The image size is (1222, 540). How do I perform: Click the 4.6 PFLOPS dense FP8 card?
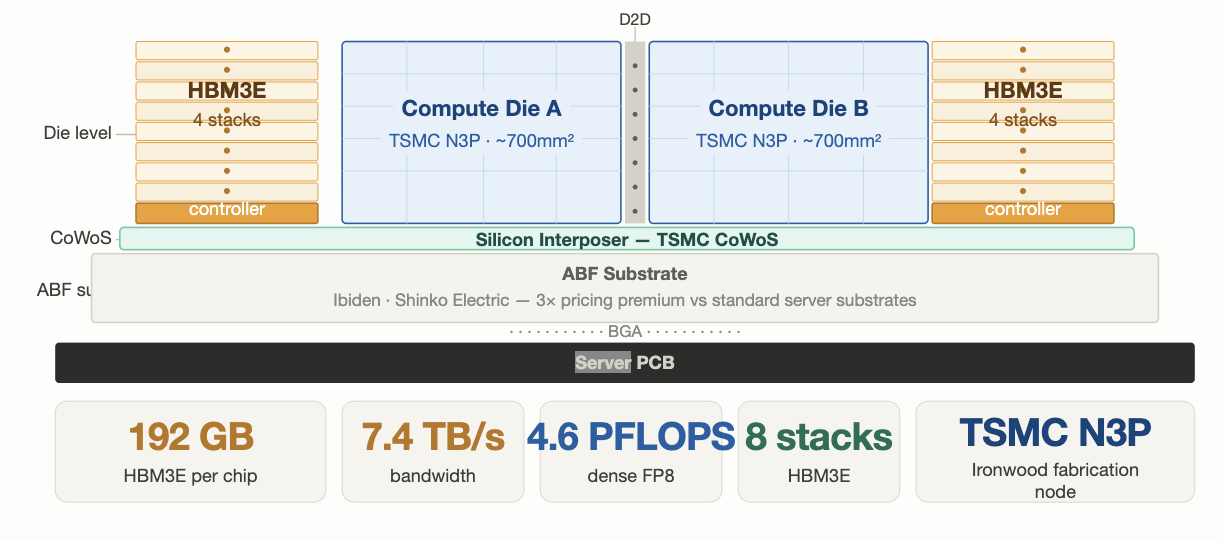[x=631, y=451]
